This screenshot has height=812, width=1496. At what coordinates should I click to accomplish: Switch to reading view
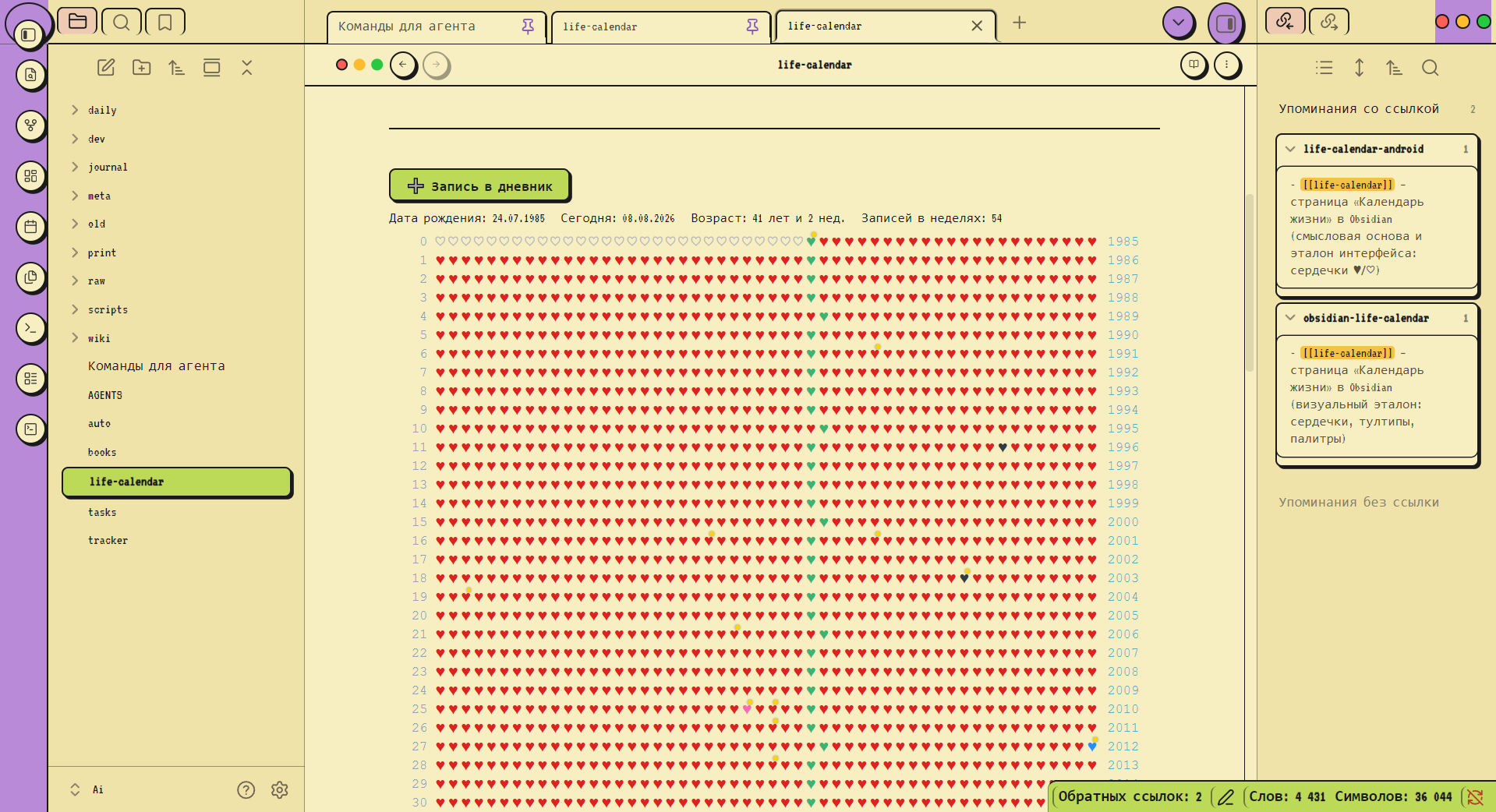pyautogui.click(x=1194, y=65)
